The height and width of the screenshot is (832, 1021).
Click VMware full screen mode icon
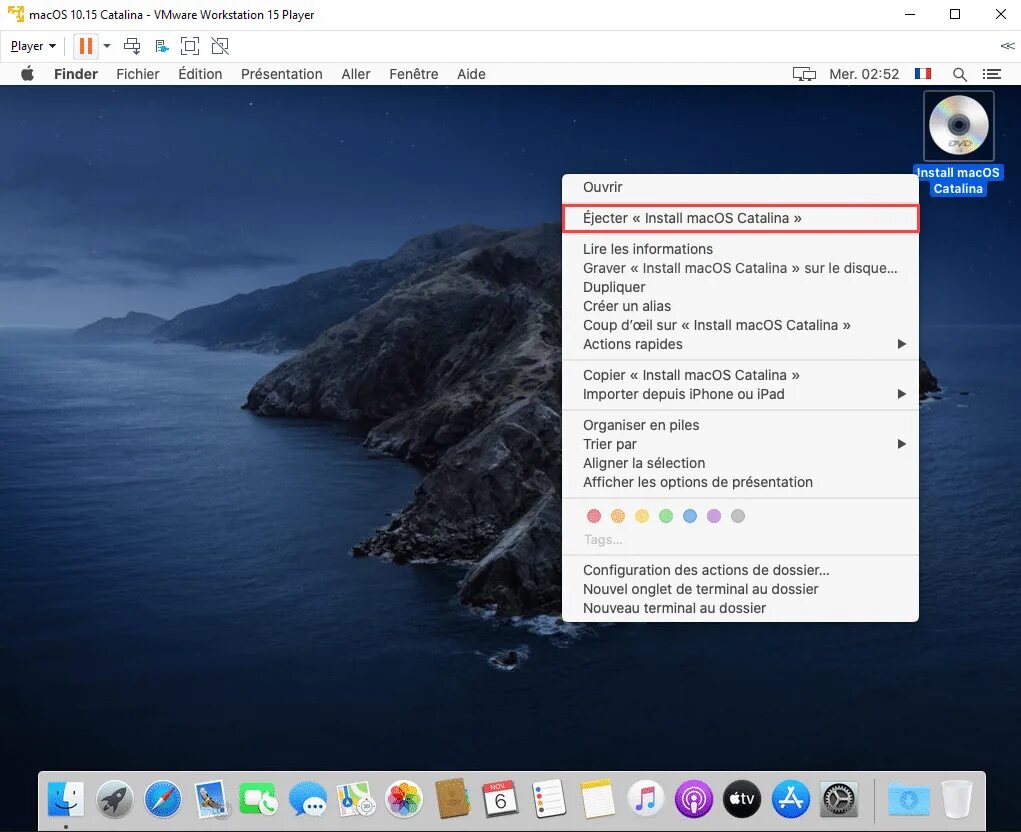point(189,46)
